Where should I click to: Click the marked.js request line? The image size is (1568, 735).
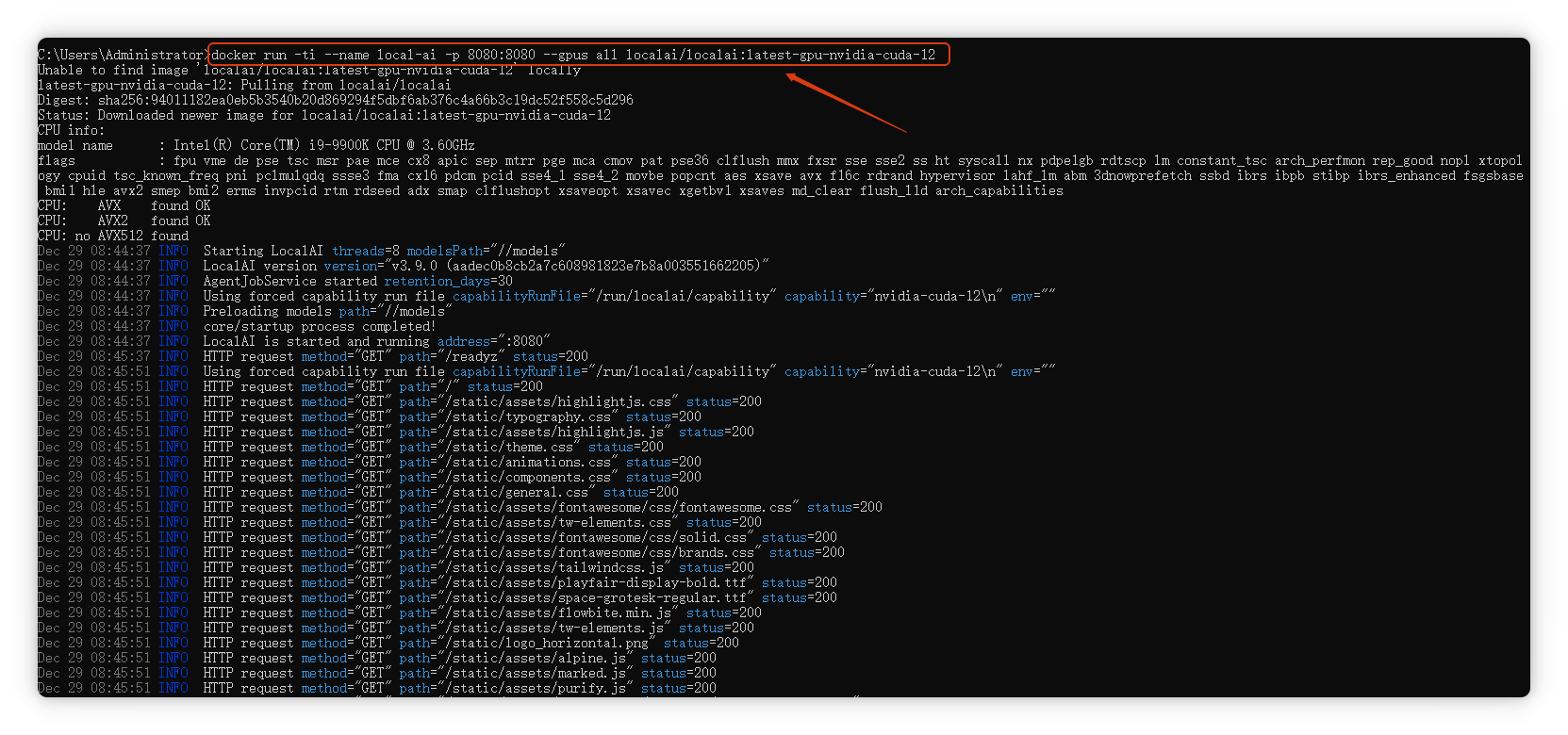tap(377, 673)
